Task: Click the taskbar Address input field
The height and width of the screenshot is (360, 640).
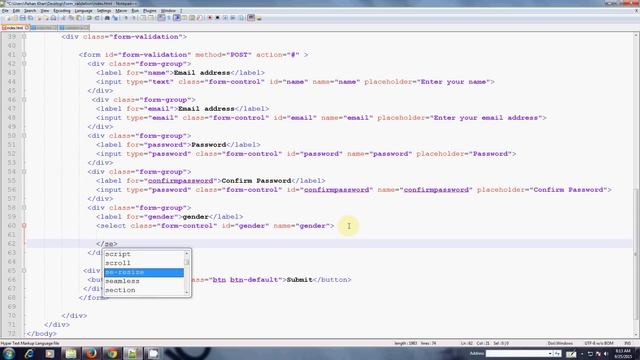Action: [x=516, y=353]
